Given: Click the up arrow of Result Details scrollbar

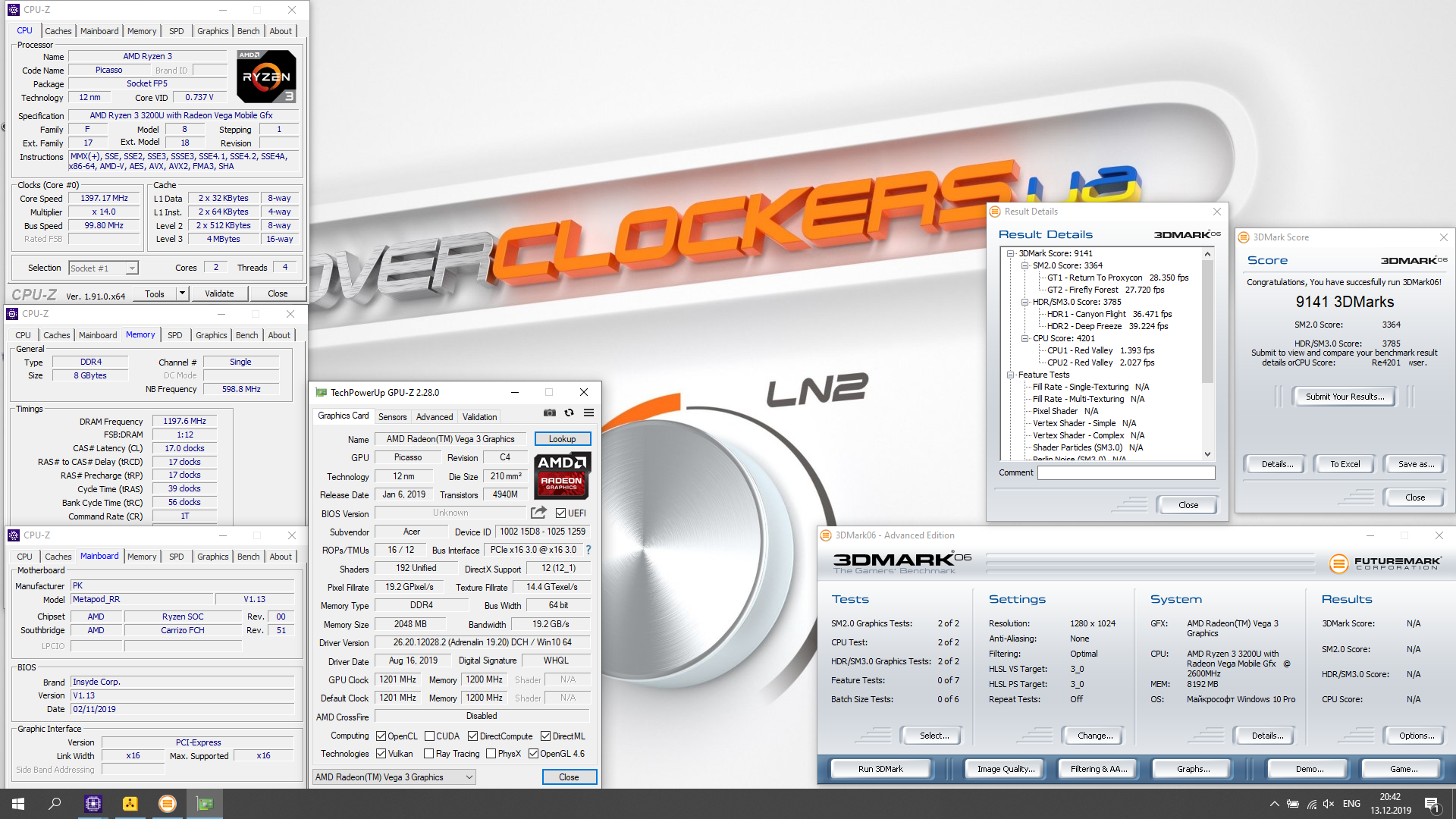Looking at the screenshot, I should (x=1208, y=254).
